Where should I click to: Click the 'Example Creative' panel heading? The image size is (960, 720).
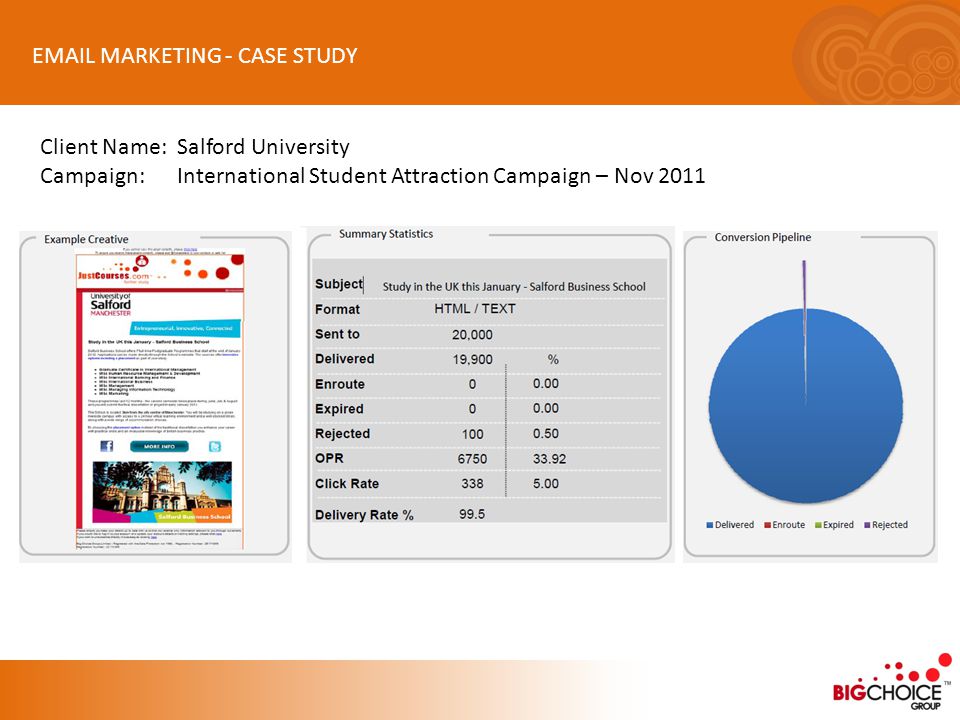pos(86,239)
